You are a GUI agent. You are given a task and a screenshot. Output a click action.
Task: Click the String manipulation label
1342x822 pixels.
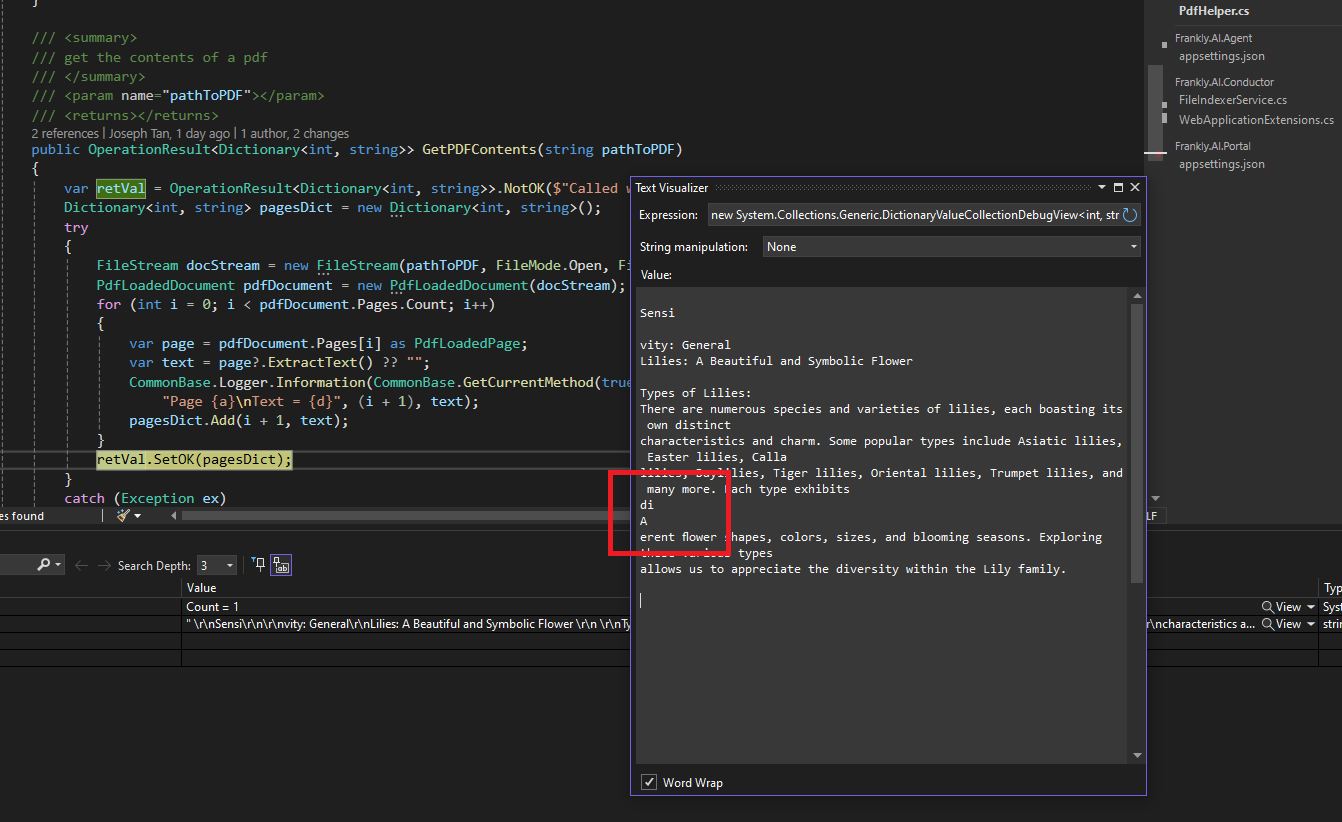693,246
